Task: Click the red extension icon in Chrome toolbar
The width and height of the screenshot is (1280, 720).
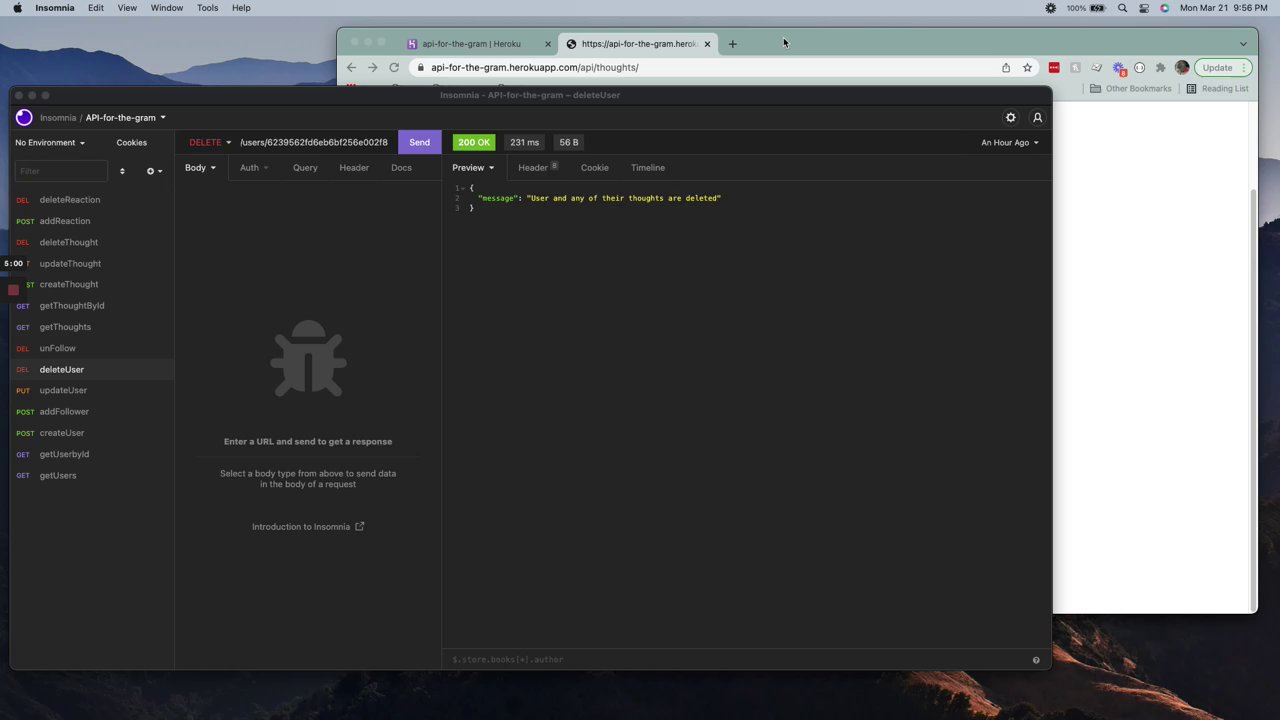Action: click(x=1054, y=67)
